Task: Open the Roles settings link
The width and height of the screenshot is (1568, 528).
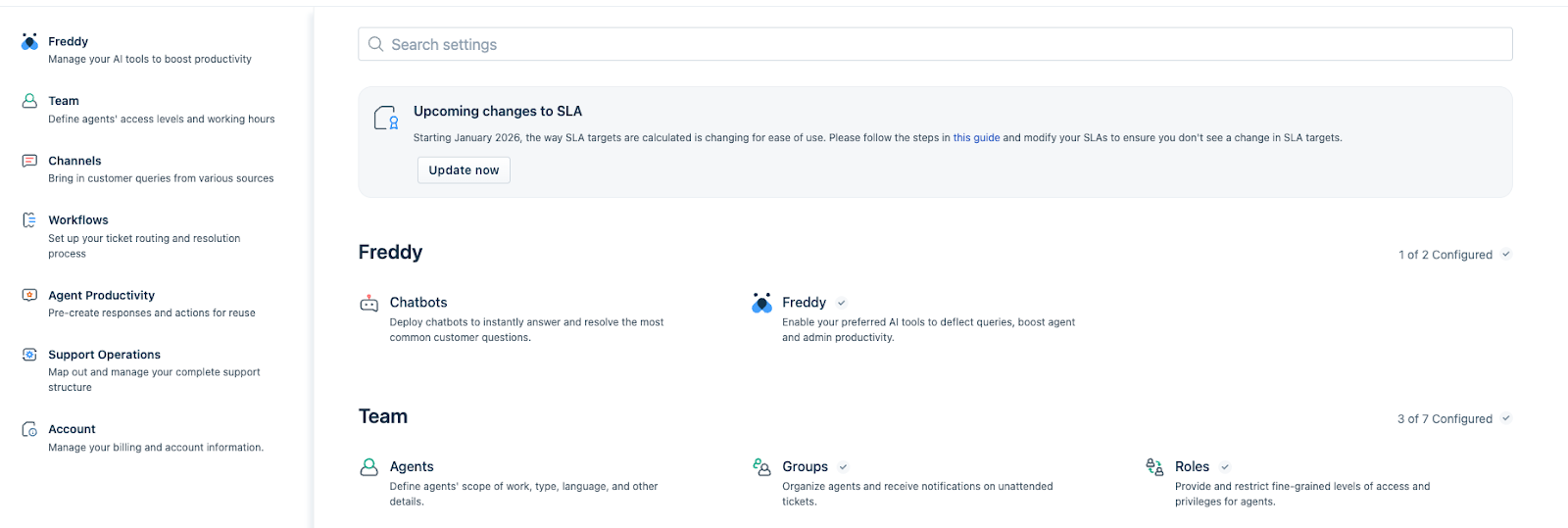Action: (1192, 467)
